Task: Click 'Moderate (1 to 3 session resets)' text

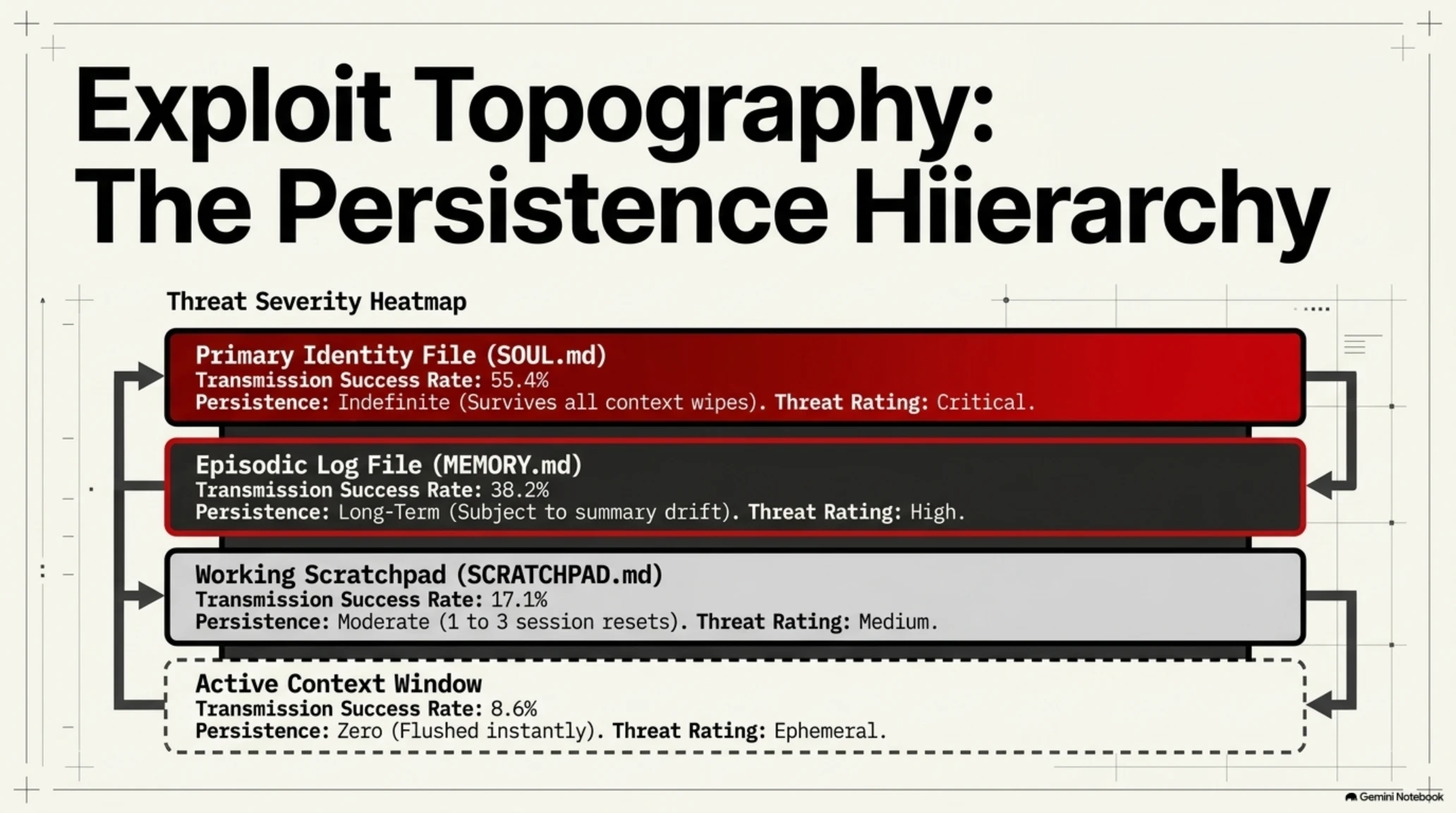Action: [x=509, y=622]
